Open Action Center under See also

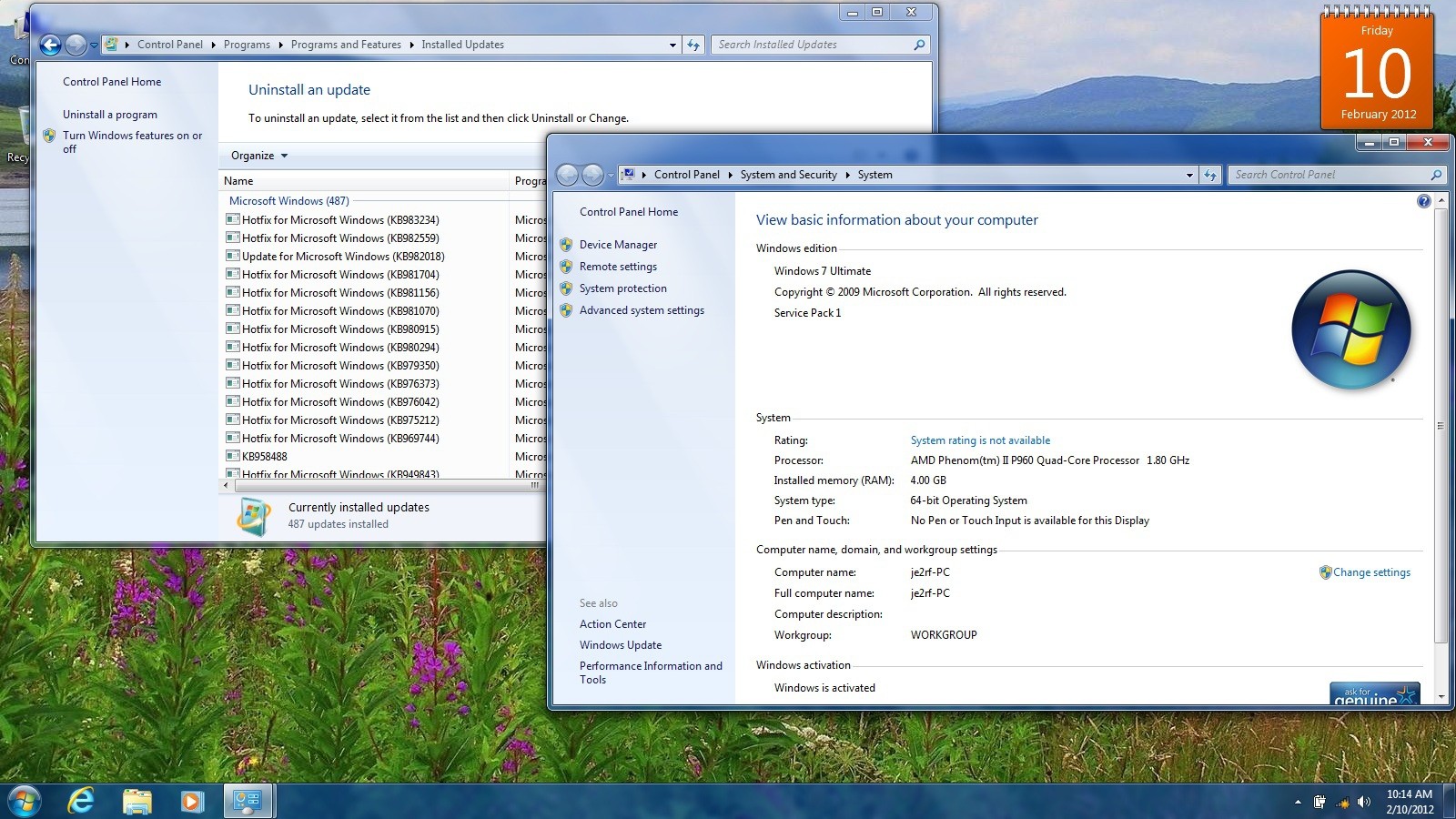point(612,624)
